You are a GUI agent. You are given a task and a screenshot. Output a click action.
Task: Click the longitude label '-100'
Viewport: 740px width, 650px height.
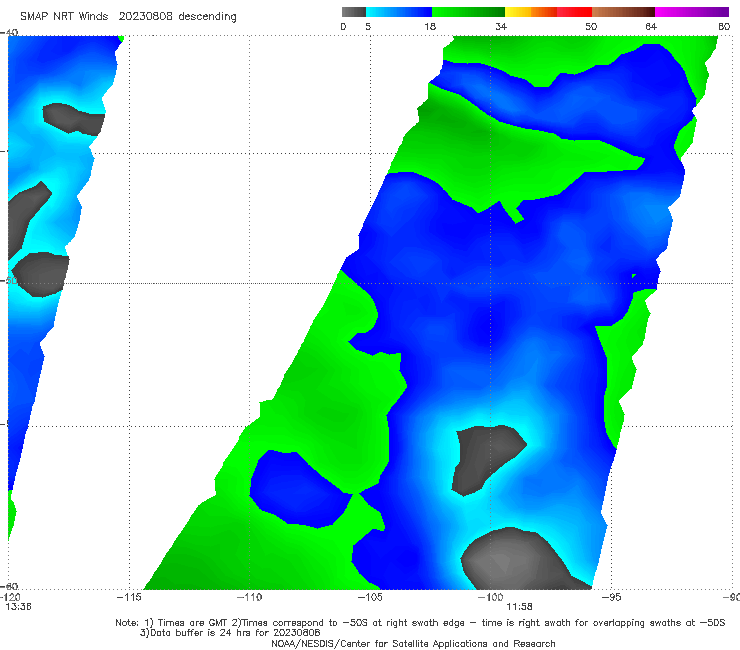coord(490,597)
